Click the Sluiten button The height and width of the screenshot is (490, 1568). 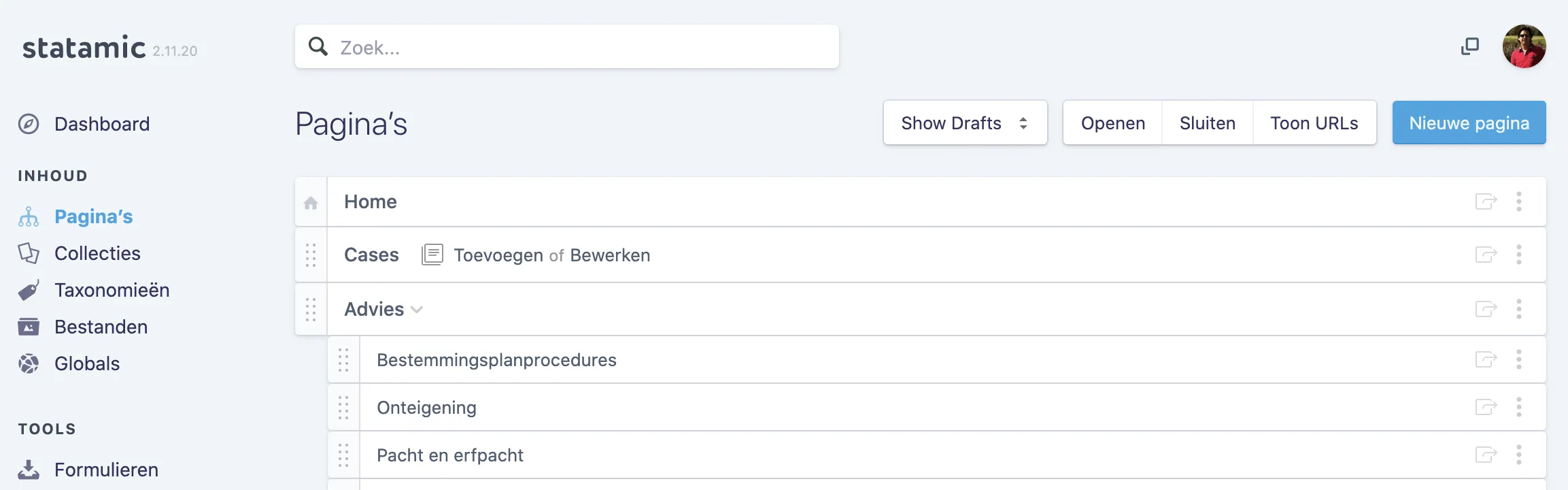tap(1208, 123)
